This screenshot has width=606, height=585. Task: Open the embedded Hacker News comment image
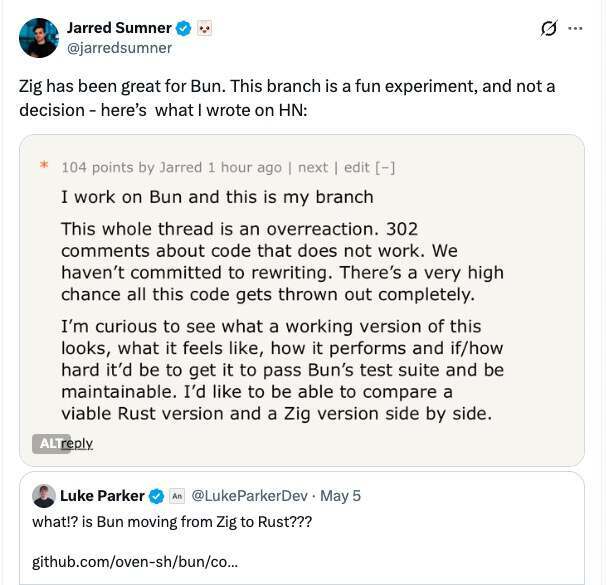click(x=302, y=300)
